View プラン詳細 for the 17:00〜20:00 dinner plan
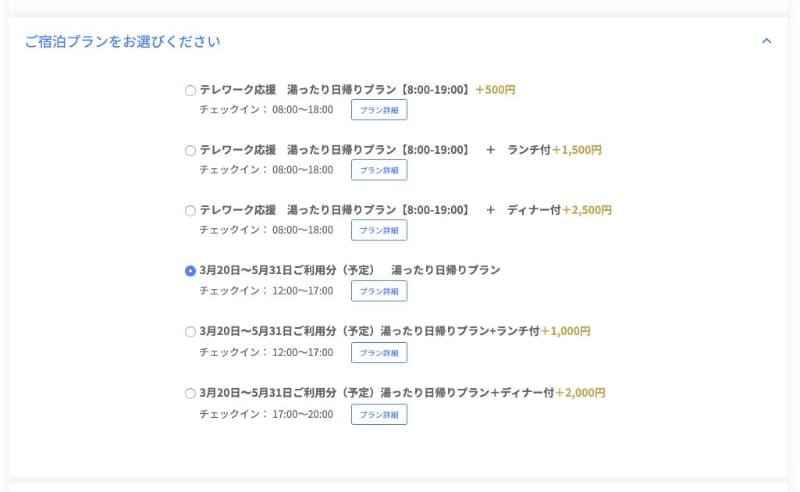 (379, 414)
